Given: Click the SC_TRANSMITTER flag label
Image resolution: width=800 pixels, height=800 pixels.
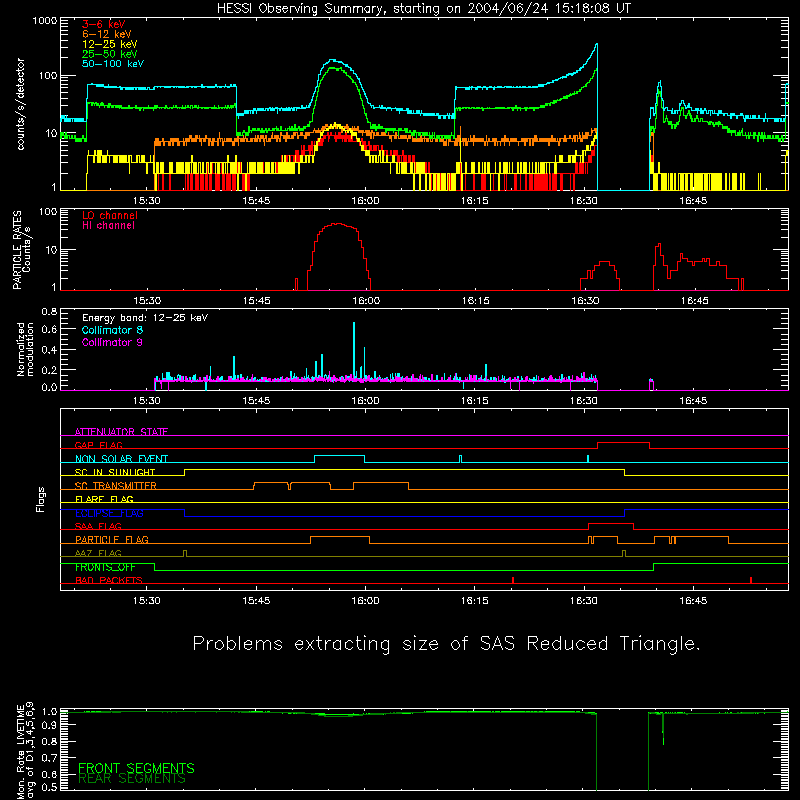Looking at the screenshot, I should click(x=116, y=486).
